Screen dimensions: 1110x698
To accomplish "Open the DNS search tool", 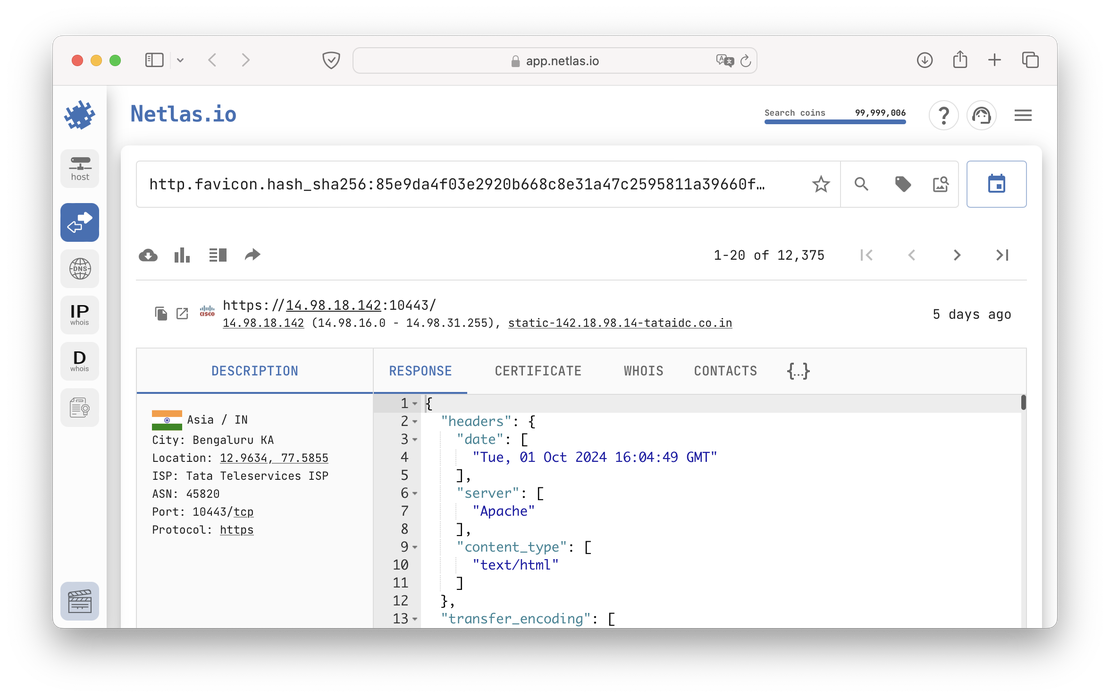I will [x=79, y=268].
